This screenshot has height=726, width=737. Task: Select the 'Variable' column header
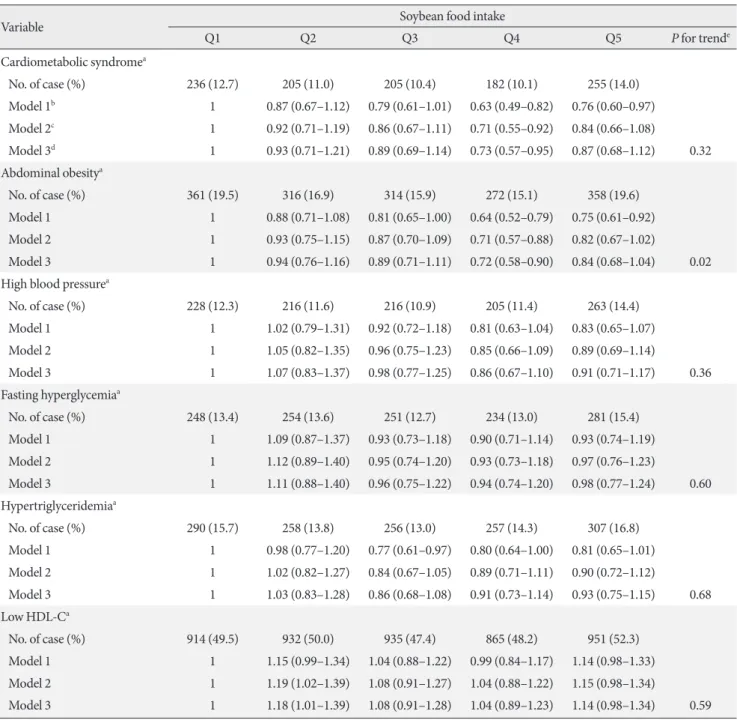22,27
